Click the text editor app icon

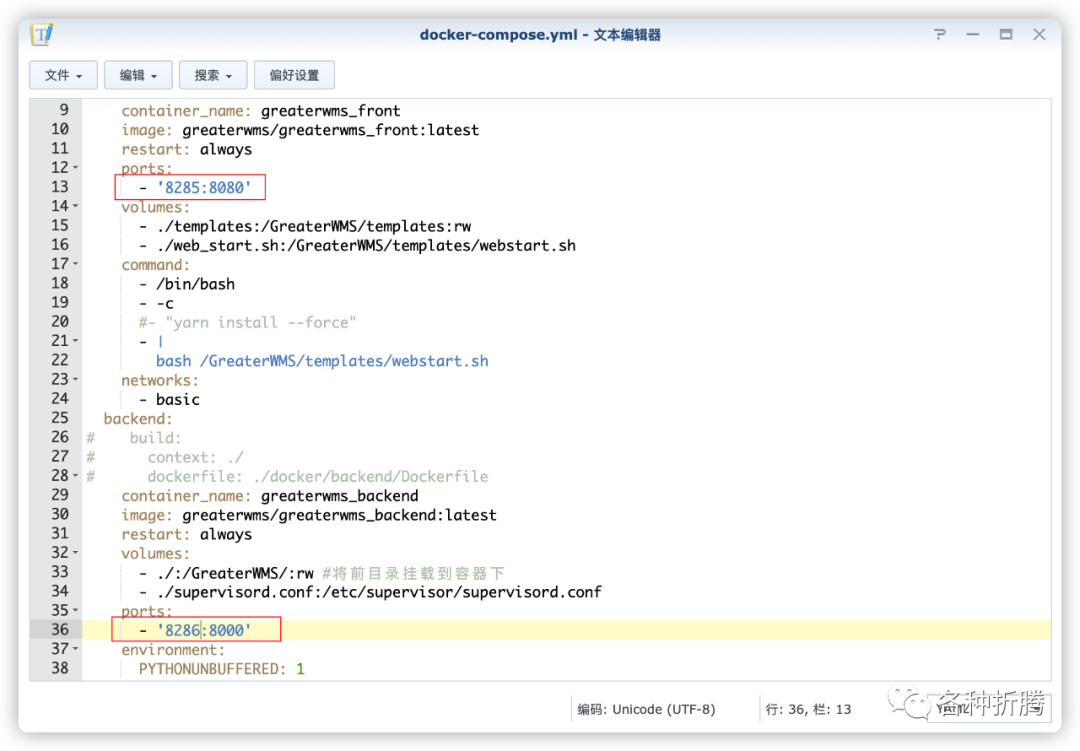click(x=42, y=34)
